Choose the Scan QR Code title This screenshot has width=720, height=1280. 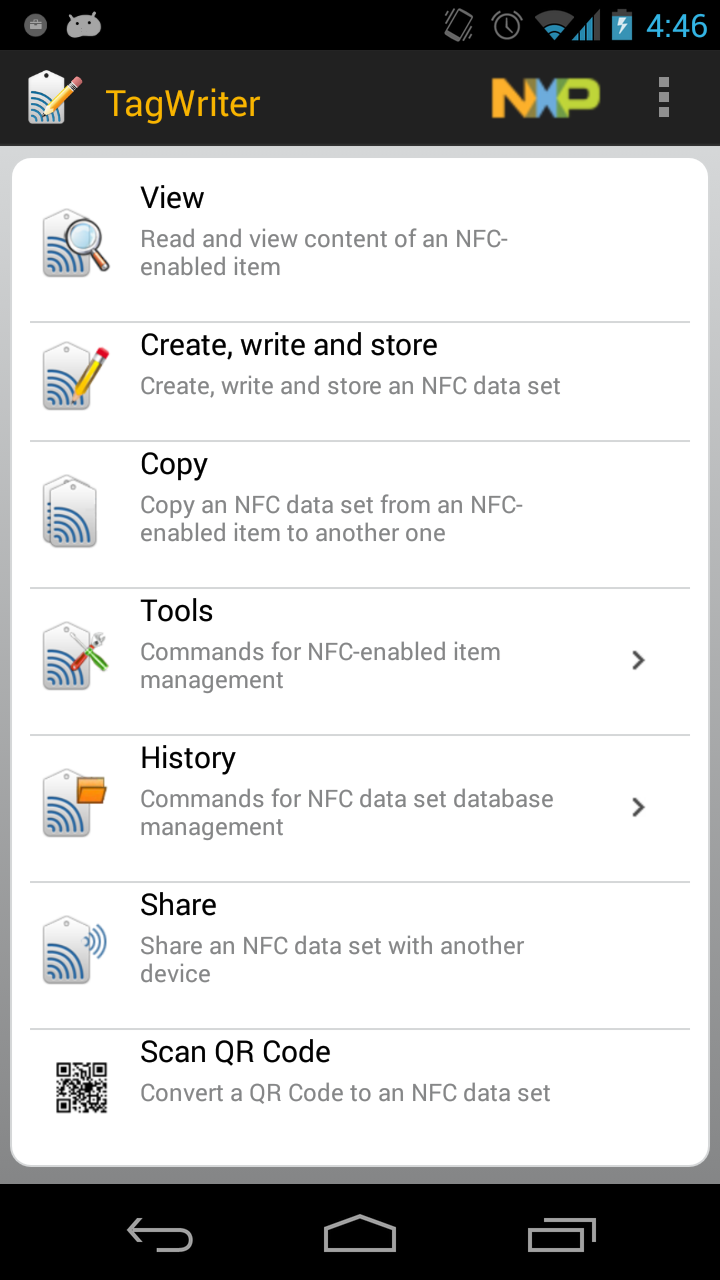click(235, 1052)
